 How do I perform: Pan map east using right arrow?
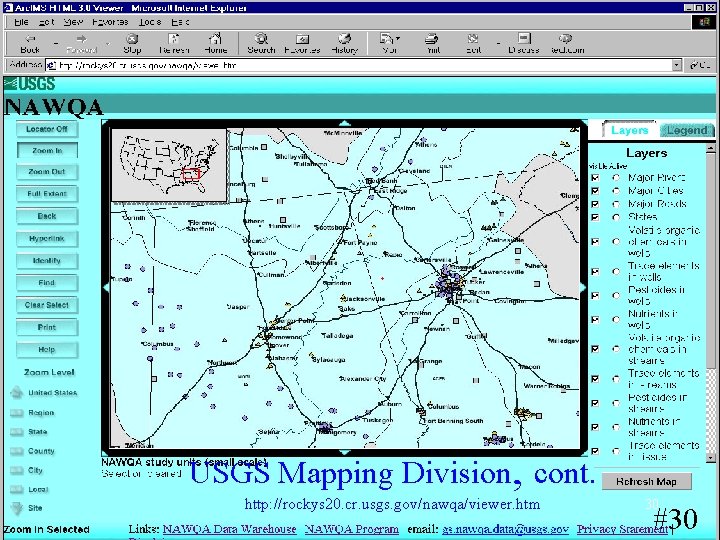[x=583, y=288]
